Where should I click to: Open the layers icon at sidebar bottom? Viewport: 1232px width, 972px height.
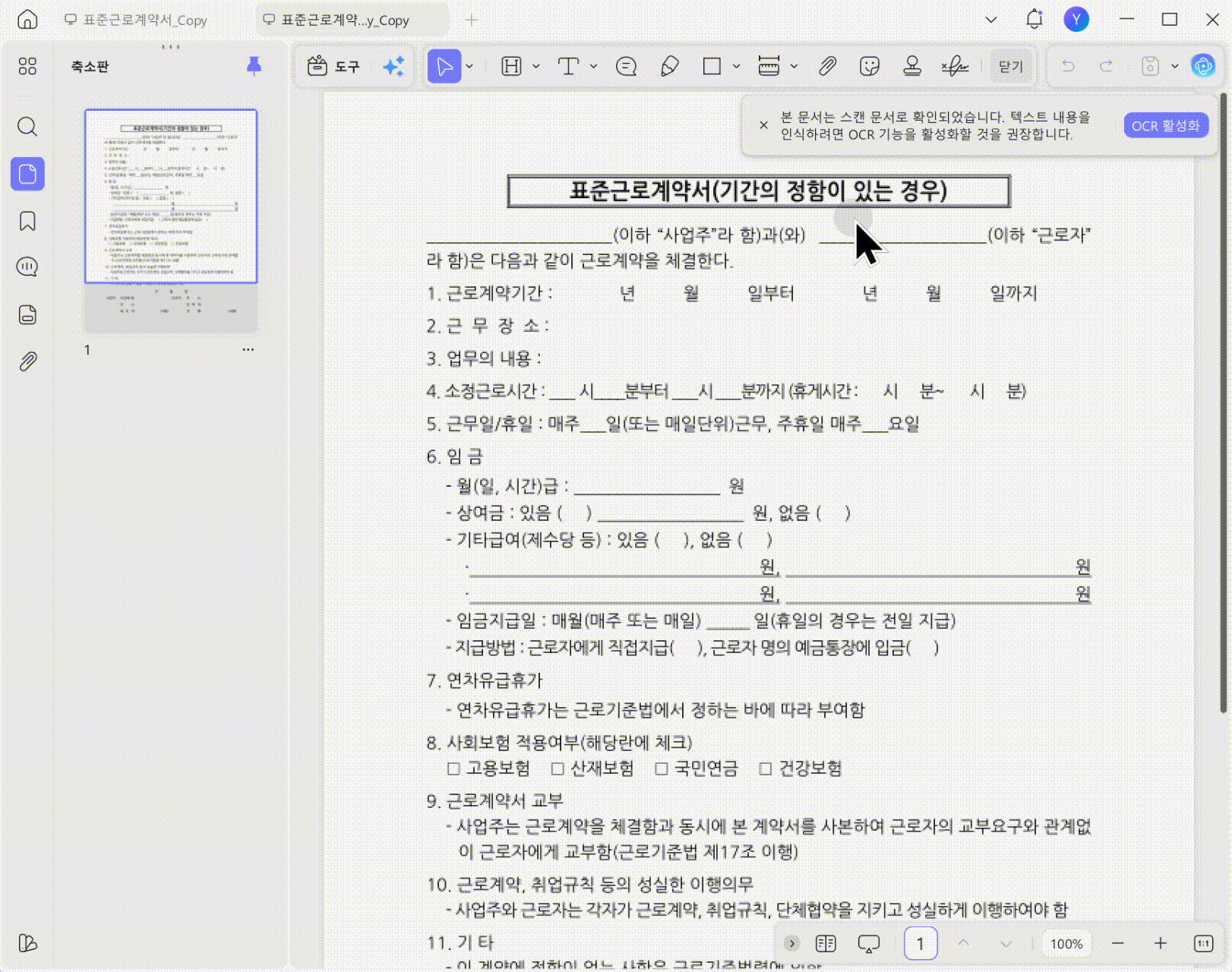tap(27, 942)
